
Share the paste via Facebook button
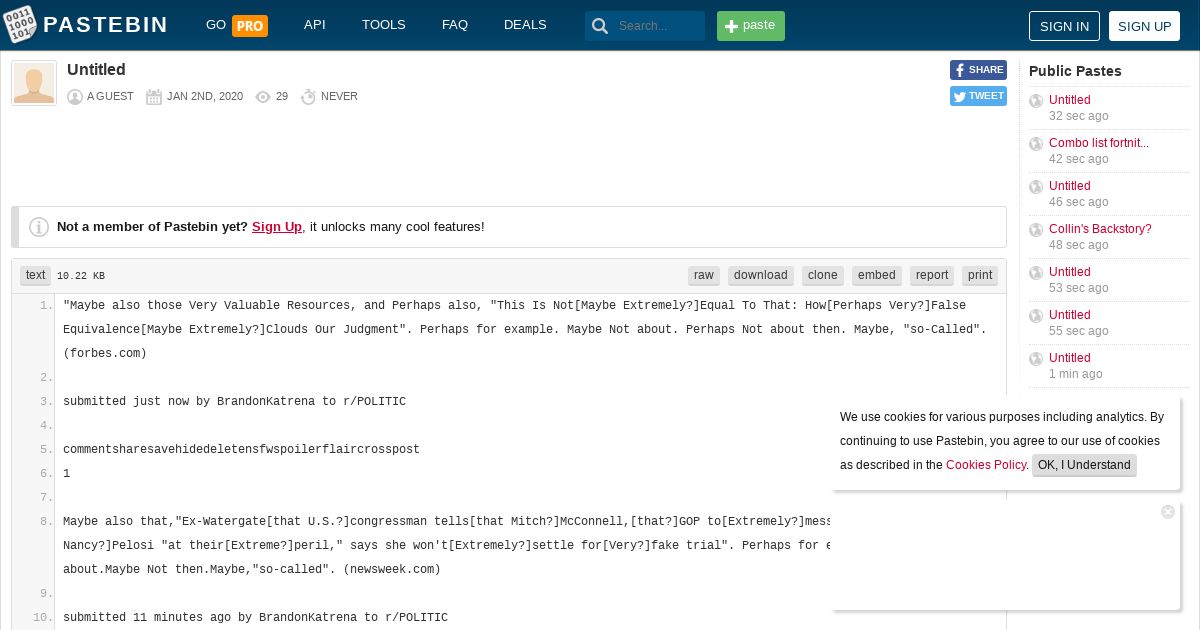(x=978, y=70)
